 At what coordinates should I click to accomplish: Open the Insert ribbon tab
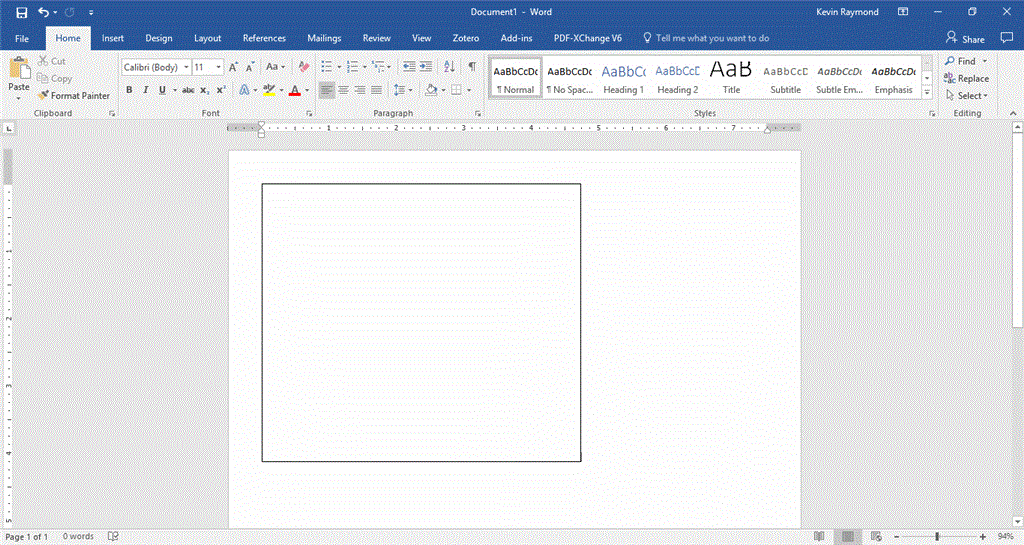pyautogui.click(x=112, y=38)
